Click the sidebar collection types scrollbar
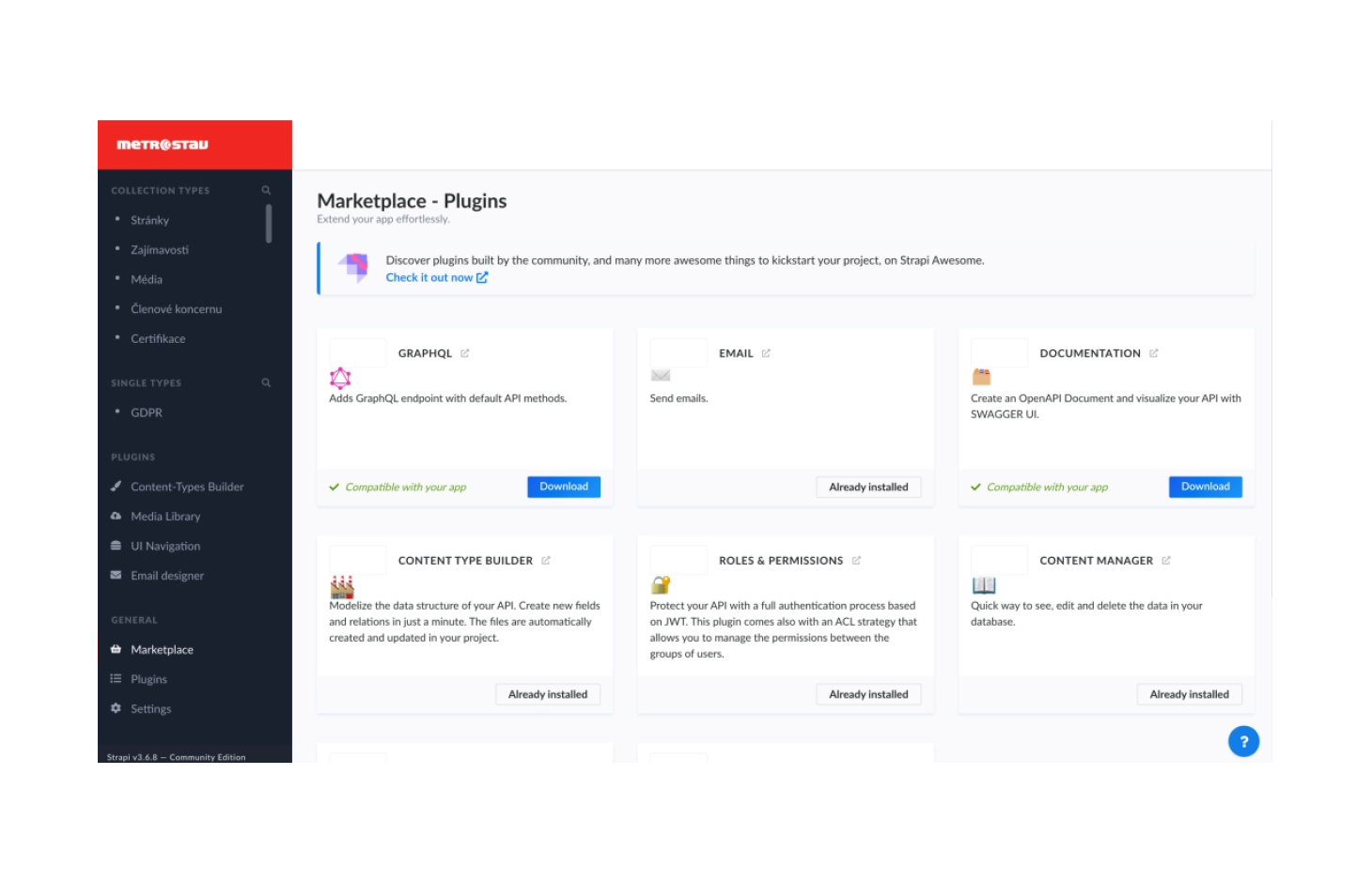Screen dimensions: 1372x883 (269, 225)
